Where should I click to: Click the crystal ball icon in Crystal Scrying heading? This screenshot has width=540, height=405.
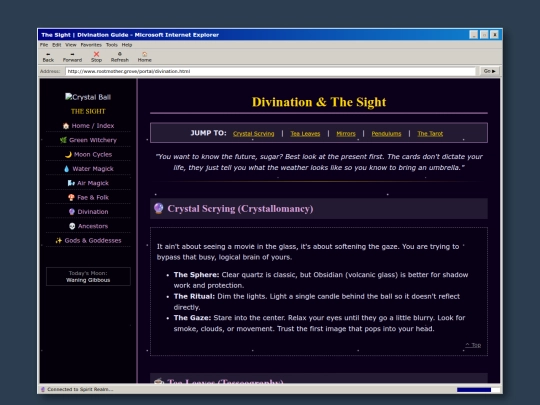(158, 208)
